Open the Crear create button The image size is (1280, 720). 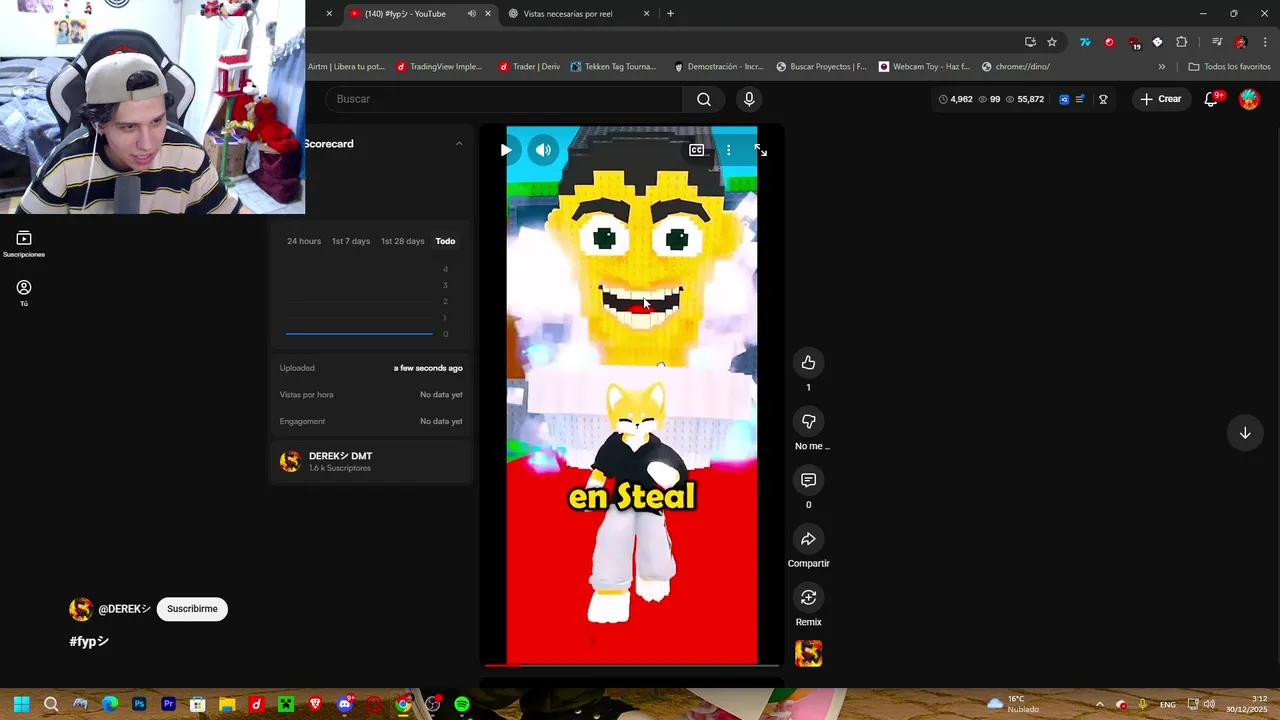pos(1161,99)
